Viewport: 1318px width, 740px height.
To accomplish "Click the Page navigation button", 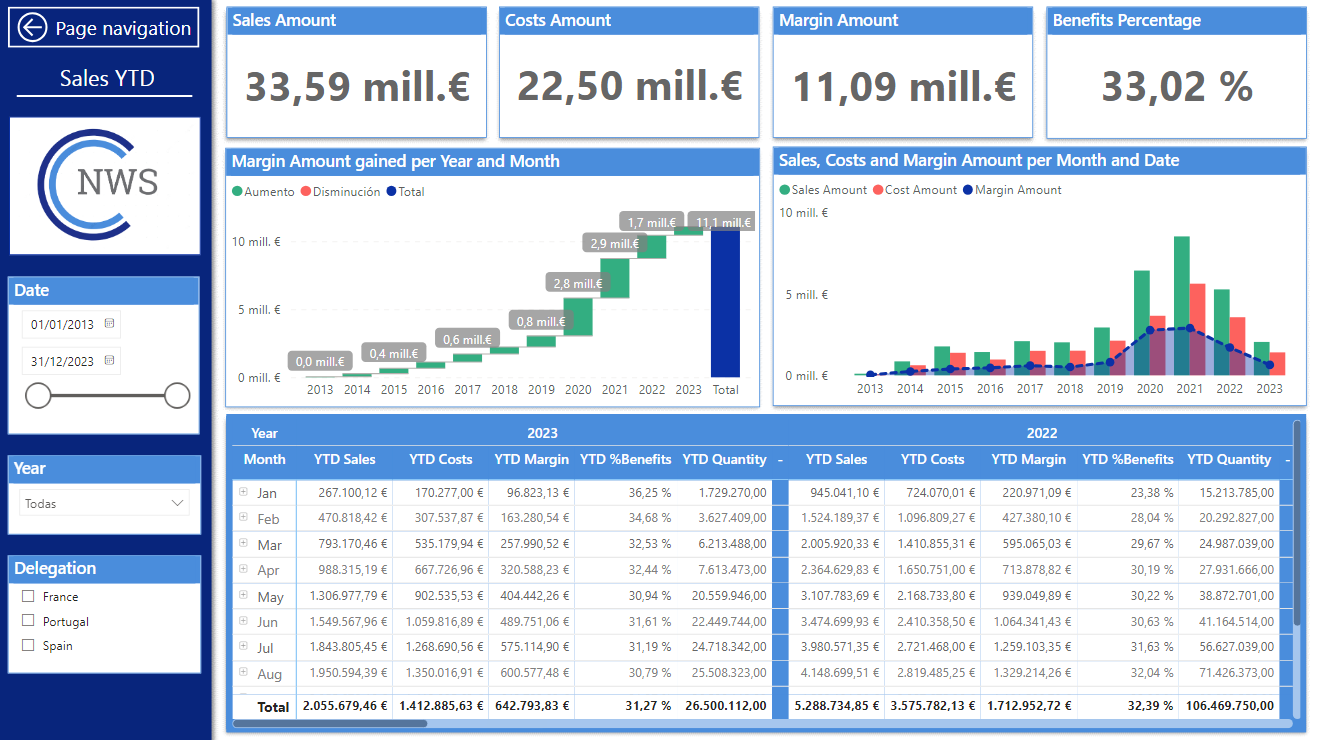I will [x=105, y=28].
